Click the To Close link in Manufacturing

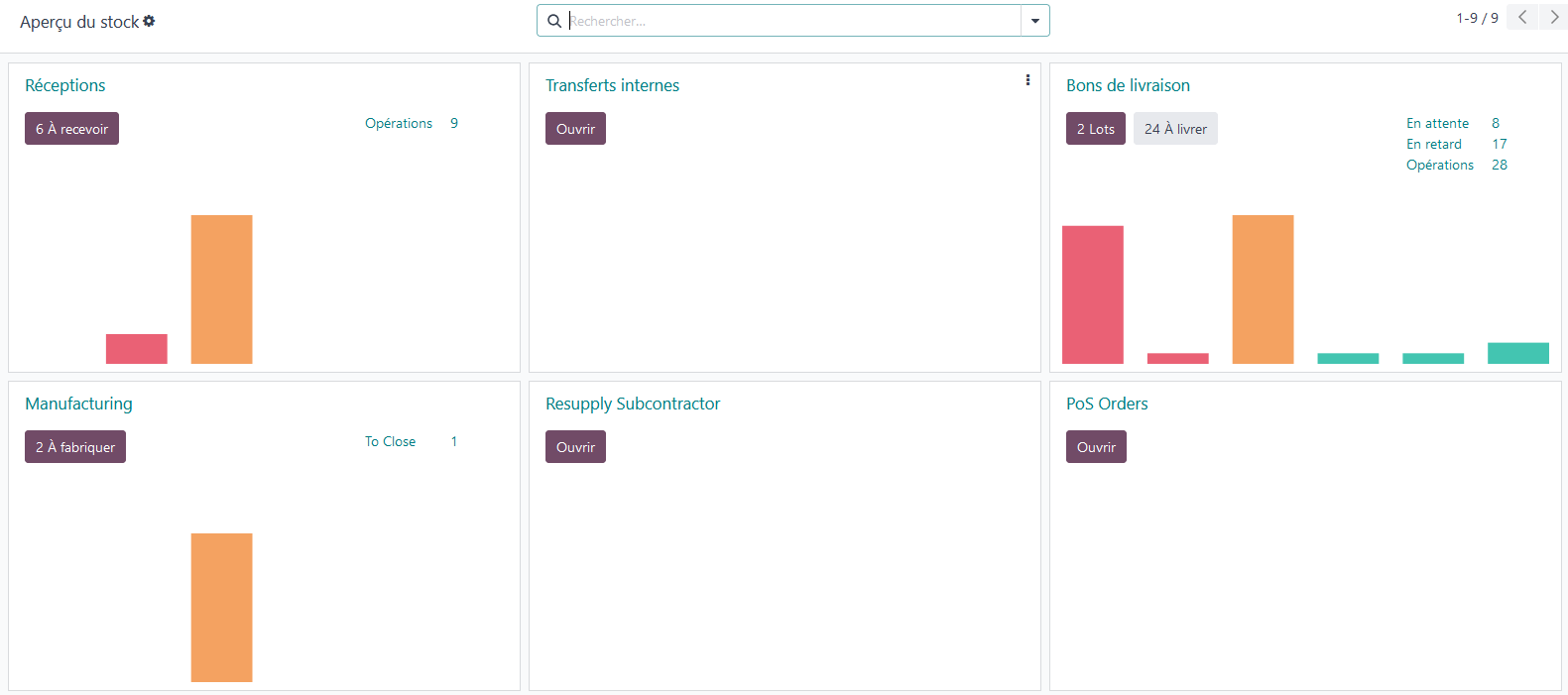(x=390, y=441)
